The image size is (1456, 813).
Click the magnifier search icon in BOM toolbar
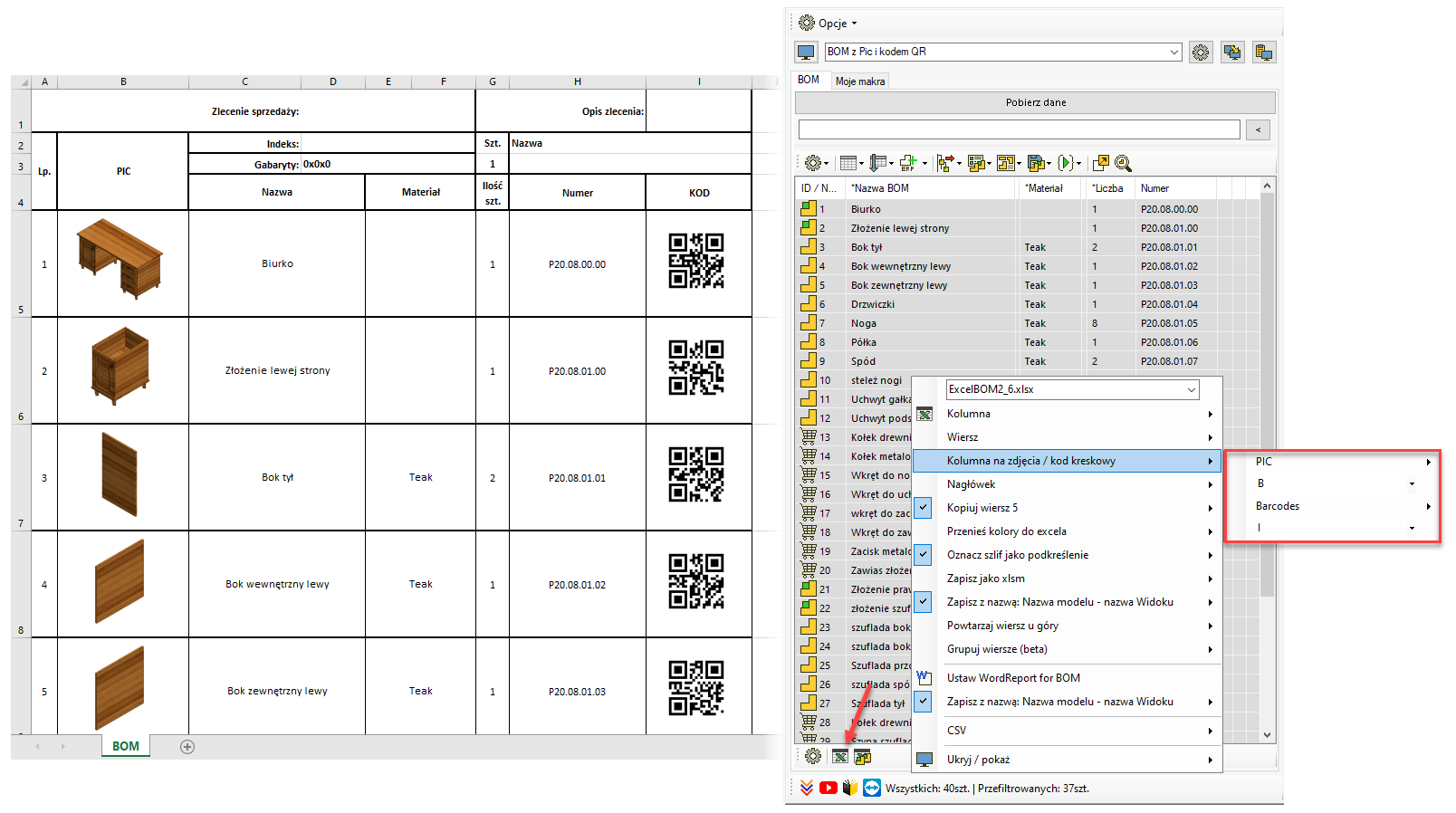(x=1123, y=163)
